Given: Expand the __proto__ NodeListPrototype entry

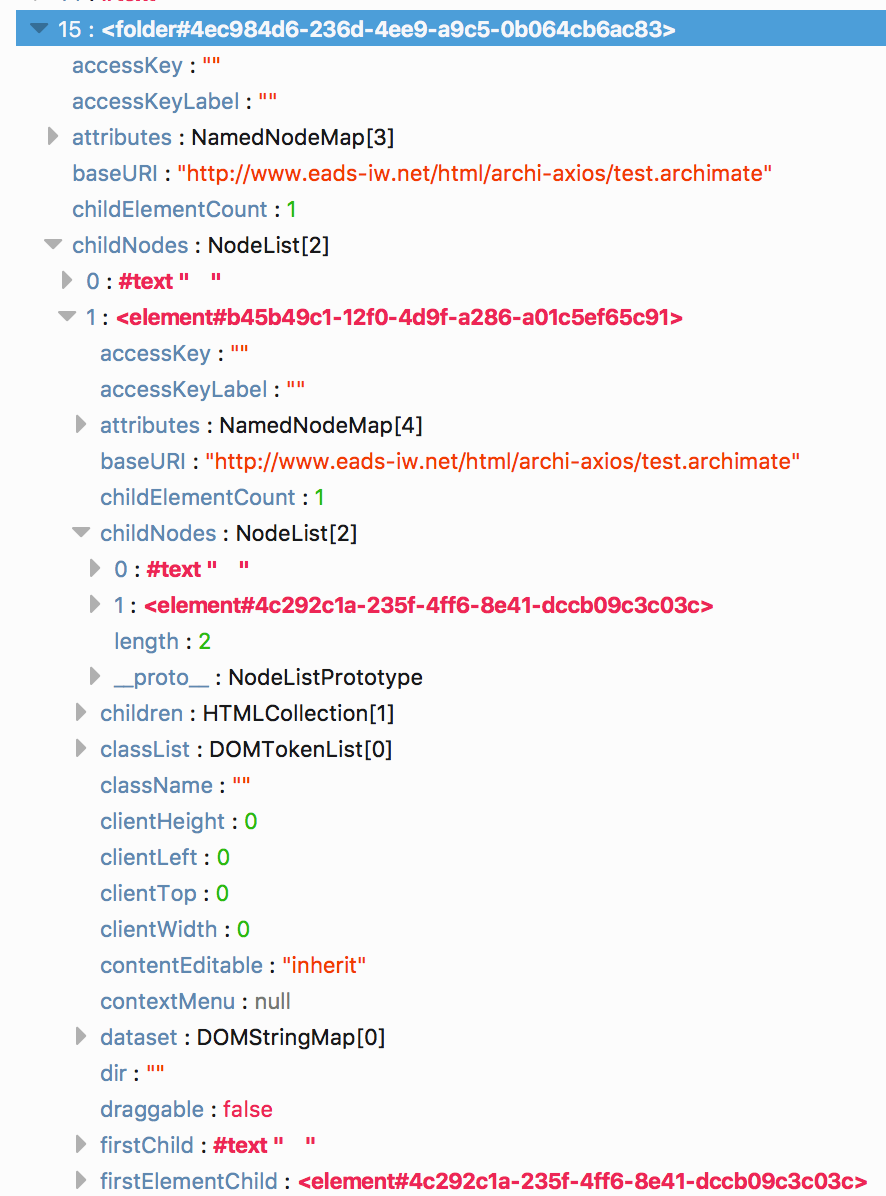Looking at the screenshot, I should pos(94,677).
